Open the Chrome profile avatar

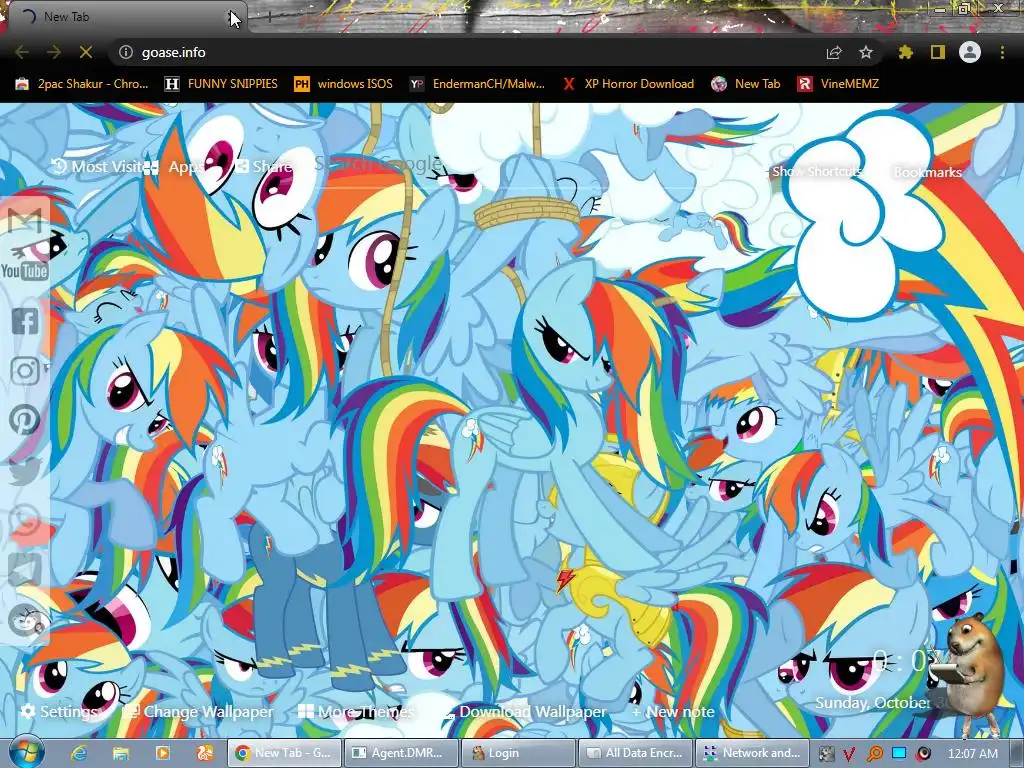point(970,52)
